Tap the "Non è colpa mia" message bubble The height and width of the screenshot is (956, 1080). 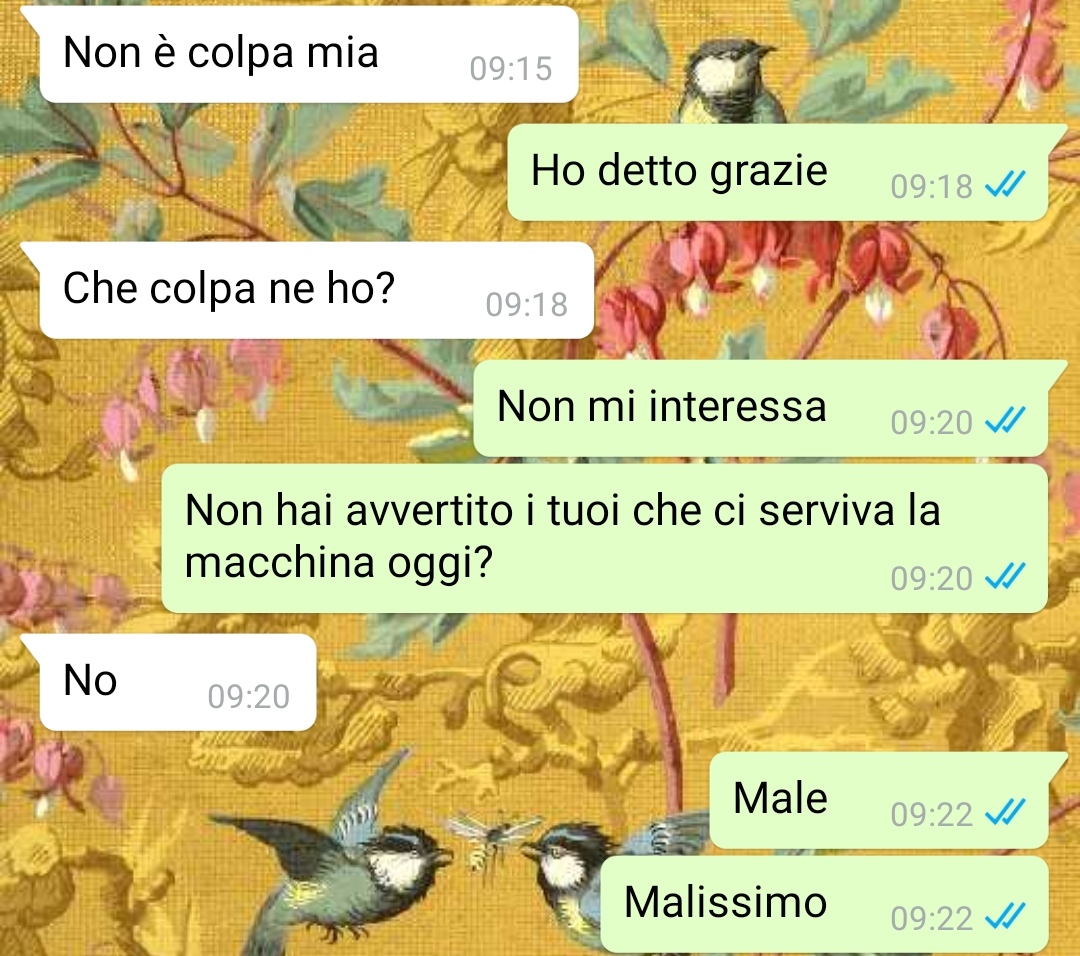pos(309,54)
